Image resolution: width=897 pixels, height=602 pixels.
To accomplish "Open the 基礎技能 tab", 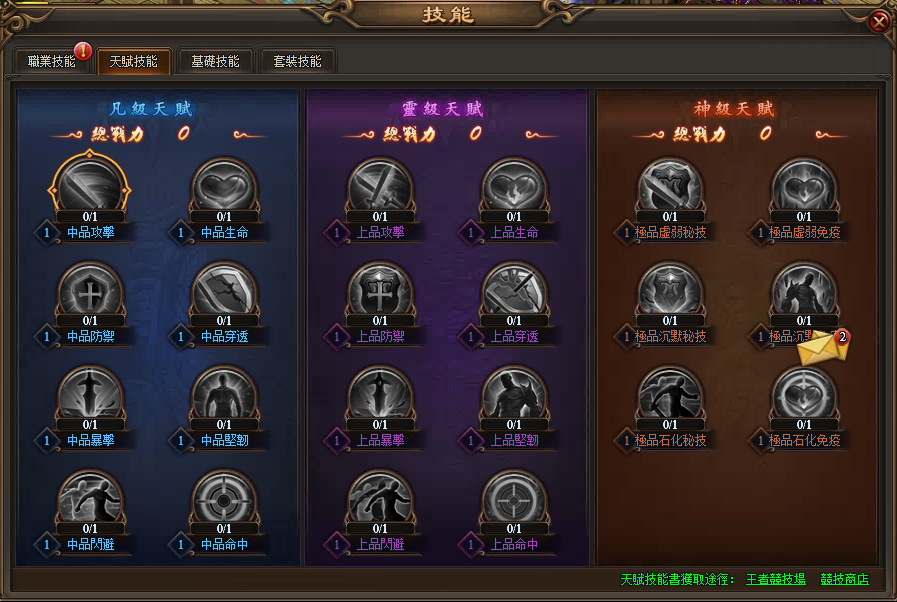I will coord(215,61).
